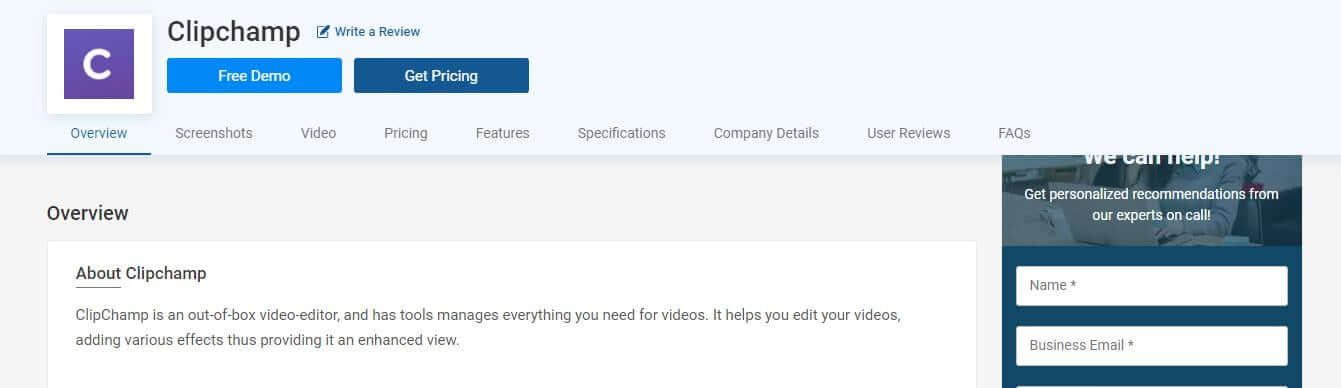Go to the Video tab

(318, 133)
